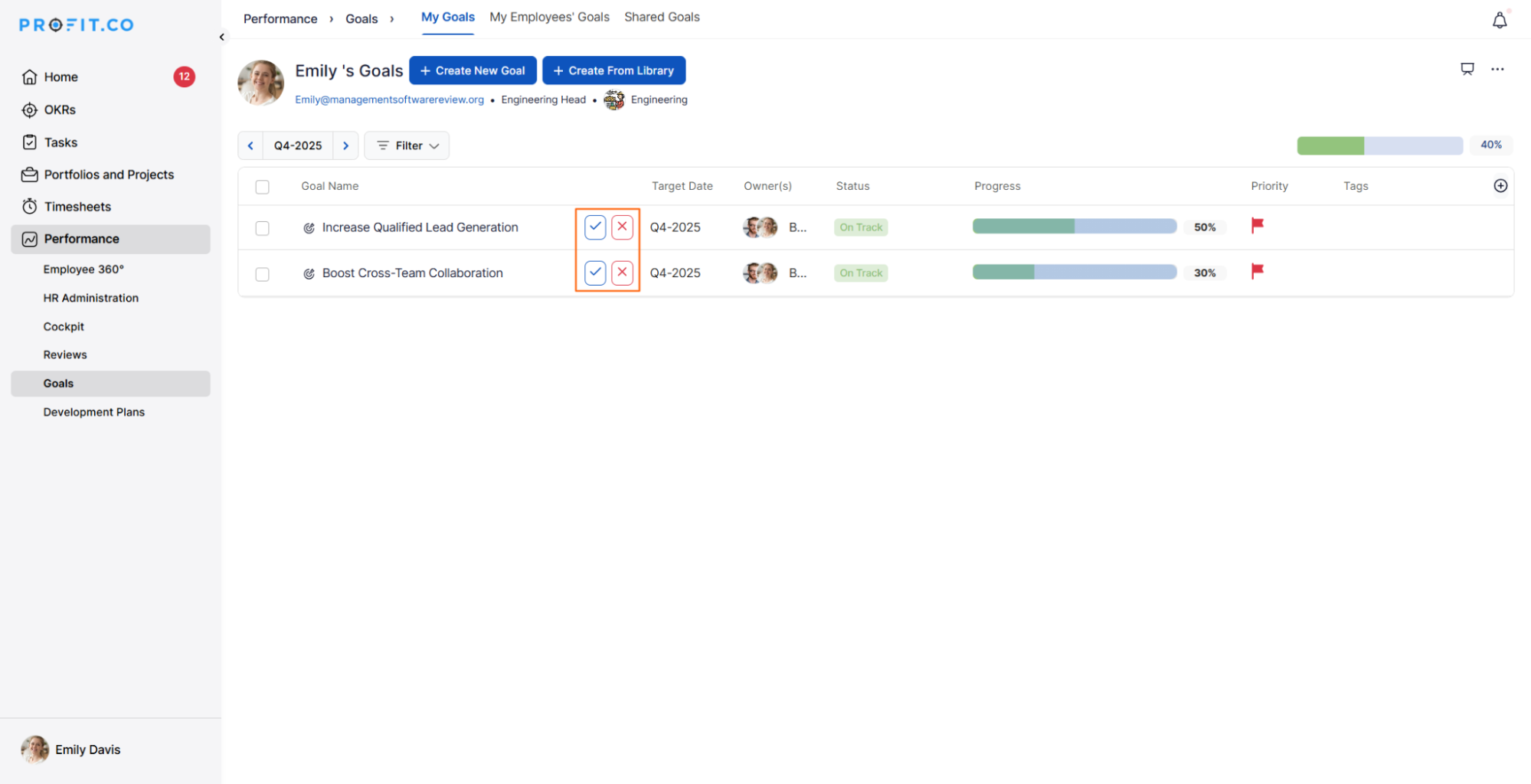This screenshot has width=1531, height=784.
Task: Click goal icon beside Increase Qualified Lead Generation
Action: click(309, 228)
